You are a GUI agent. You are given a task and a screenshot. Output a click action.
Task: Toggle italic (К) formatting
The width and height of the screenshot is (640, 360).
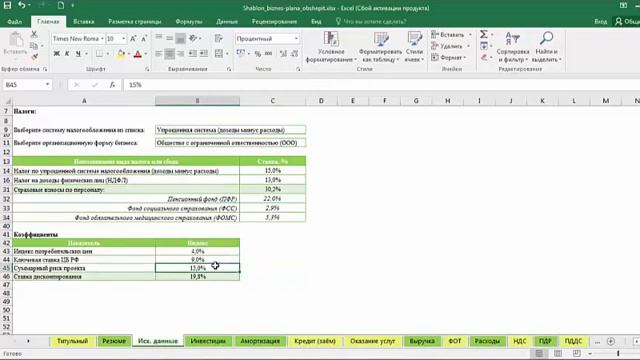point(67,53)
